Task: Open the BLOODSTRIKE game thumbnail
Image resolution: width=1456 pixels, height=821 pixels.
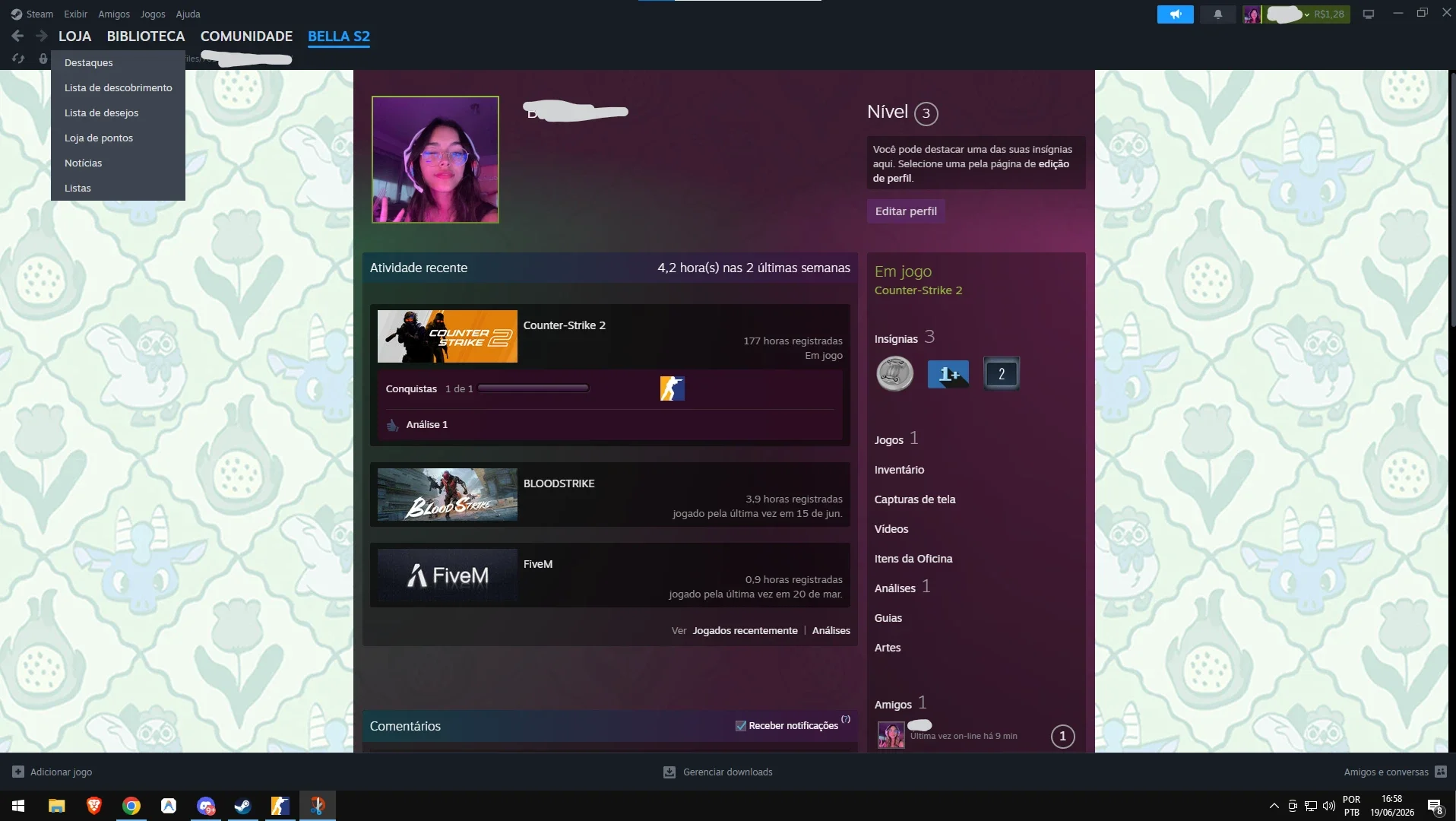Action: (448, 494)
